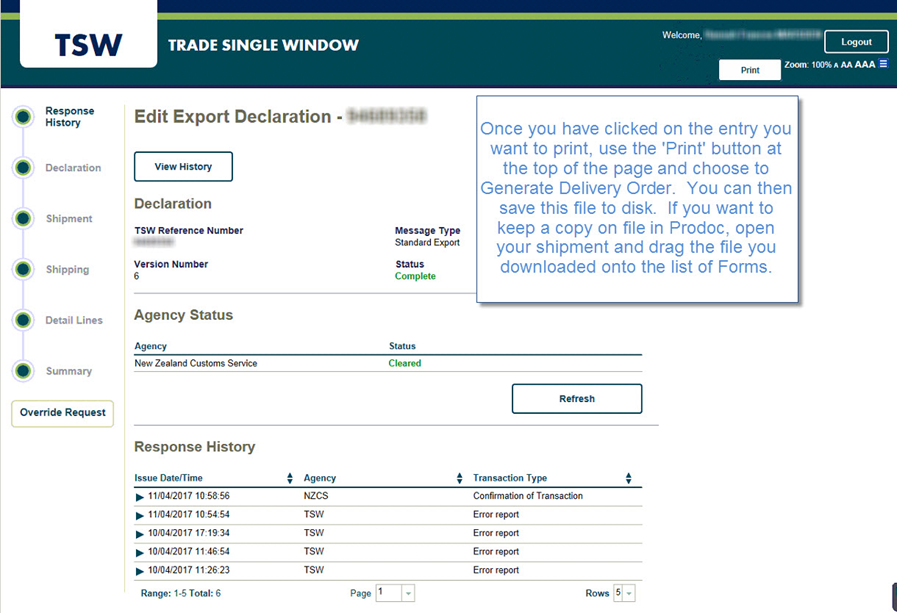897x613 pixels.
Task: Click the Issue Date/Time column header
Action: [168, 478]
